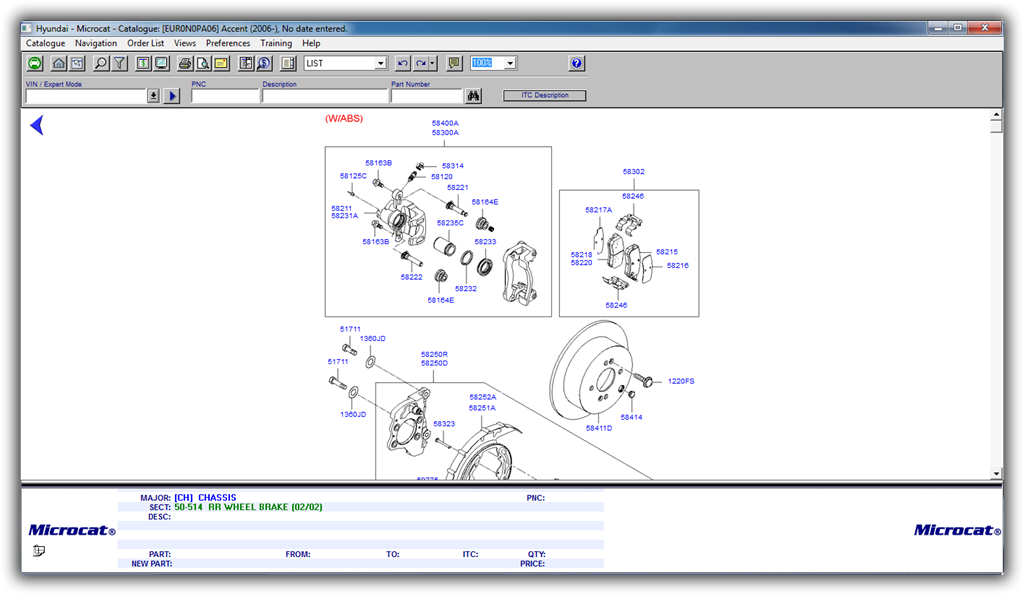The height and width of the screenshot is (595, 1024).
Task: Click the zoom percentage text field
Action: tap(487, 63)
